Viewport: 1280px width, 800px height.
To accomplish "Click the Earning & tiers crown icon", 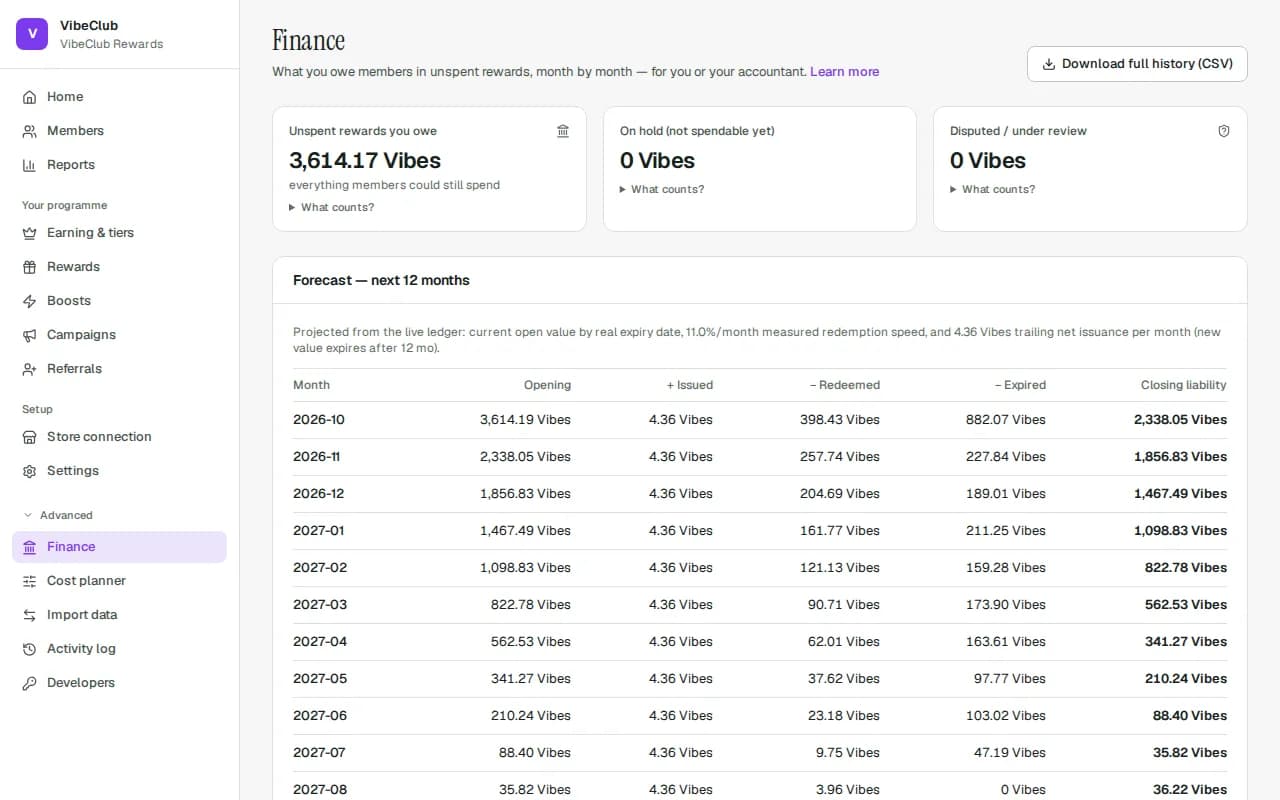I will click(29, 233).
